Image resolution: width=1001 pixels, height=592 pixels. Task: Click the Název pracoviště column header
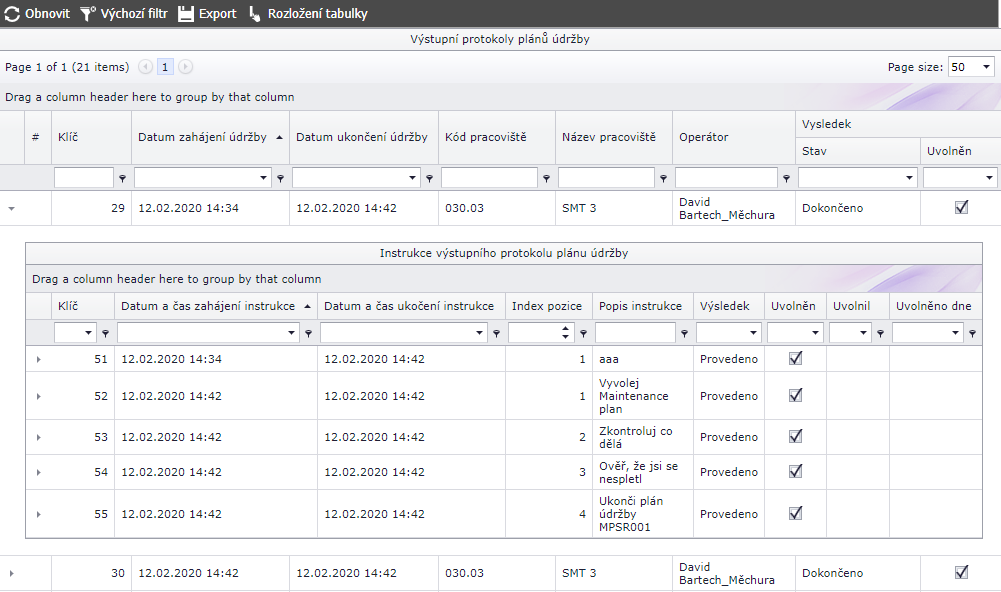pyautogui.click(x=608, y=137)
